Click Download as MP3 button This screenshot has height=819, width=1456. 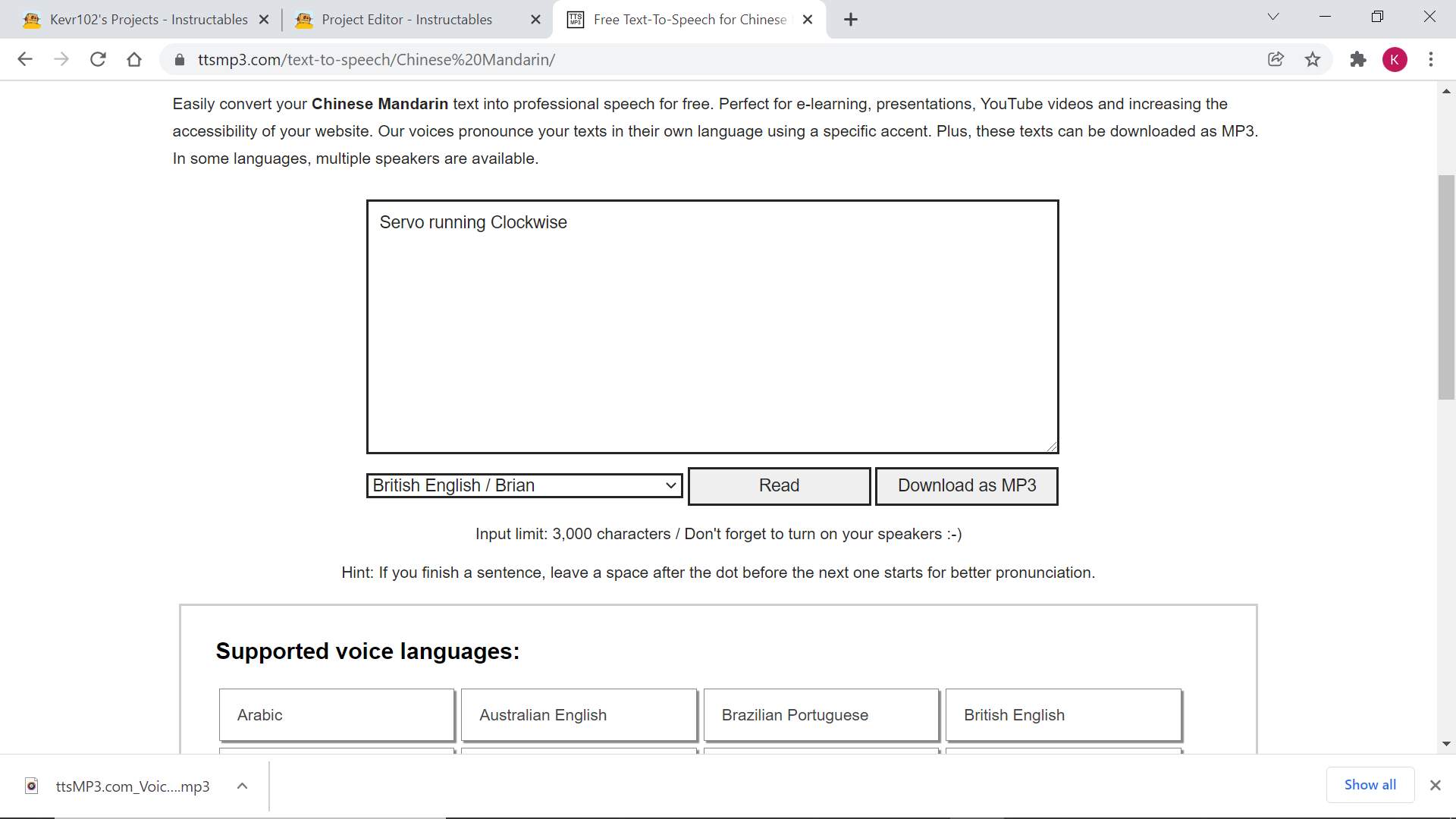[x=966, y=485]
